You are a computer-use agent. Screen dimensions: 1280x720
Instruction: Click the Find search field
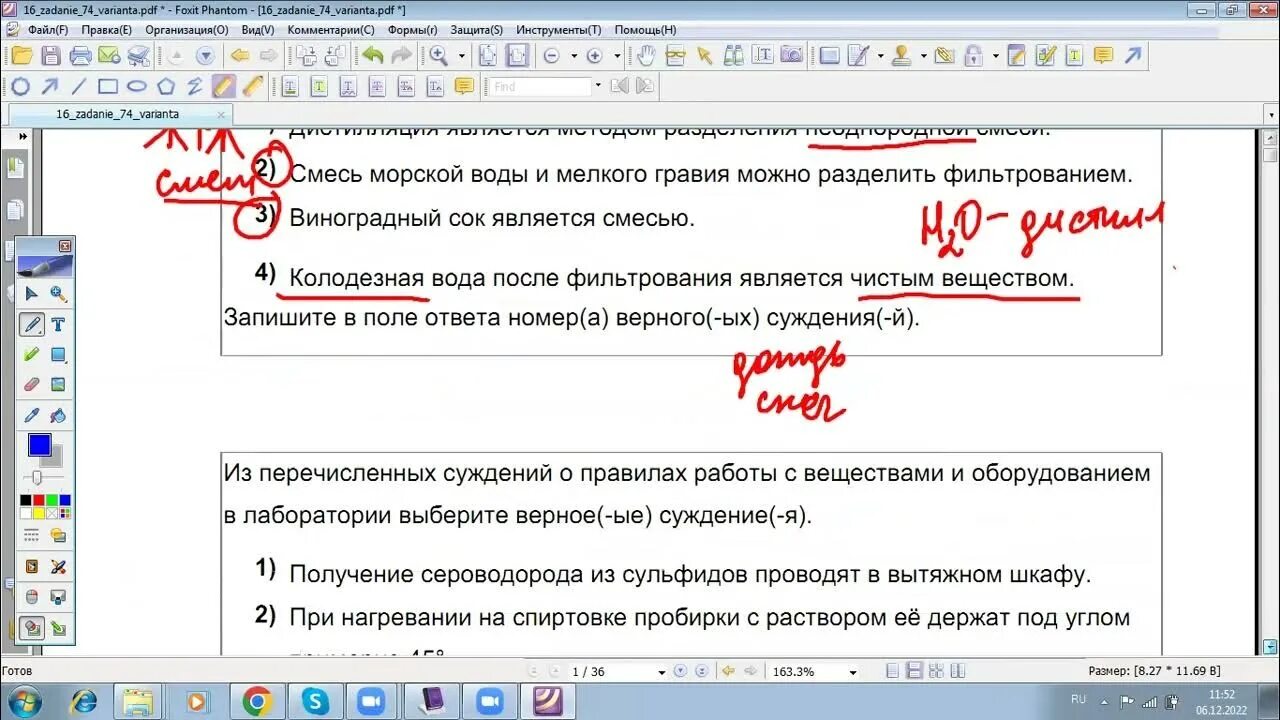click(541, 86)
